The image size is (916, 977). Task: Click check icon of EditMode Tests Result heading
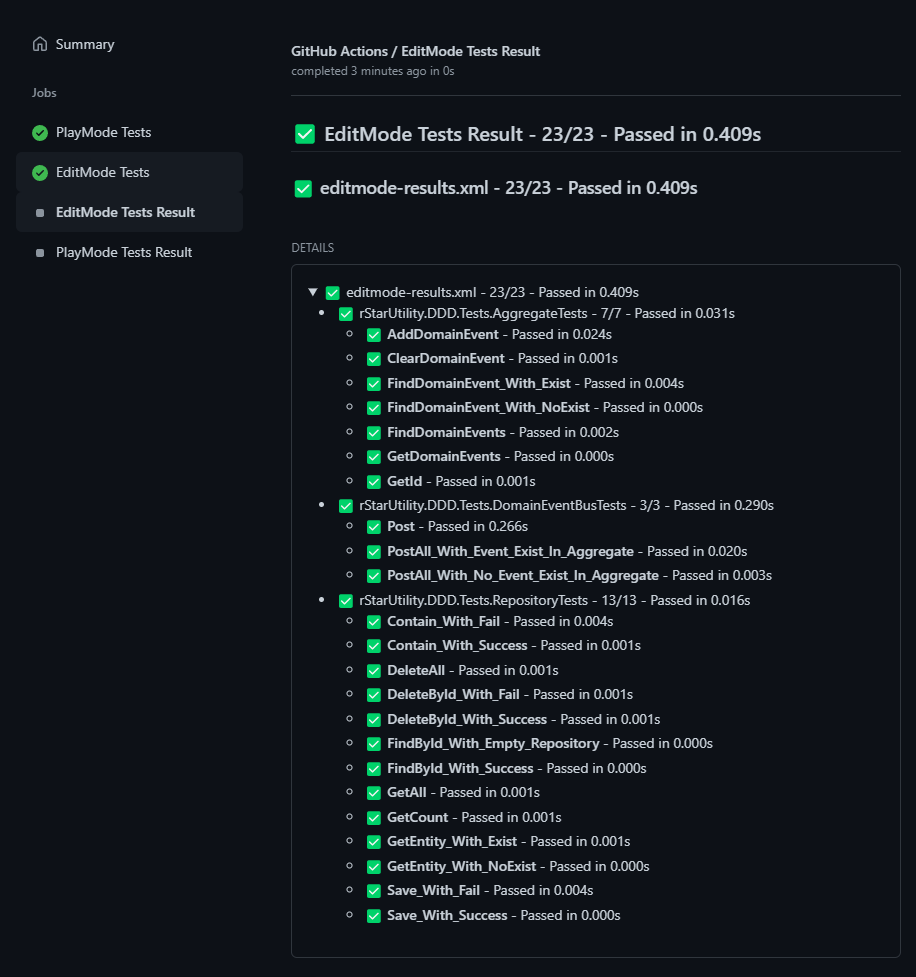[305, 134]
